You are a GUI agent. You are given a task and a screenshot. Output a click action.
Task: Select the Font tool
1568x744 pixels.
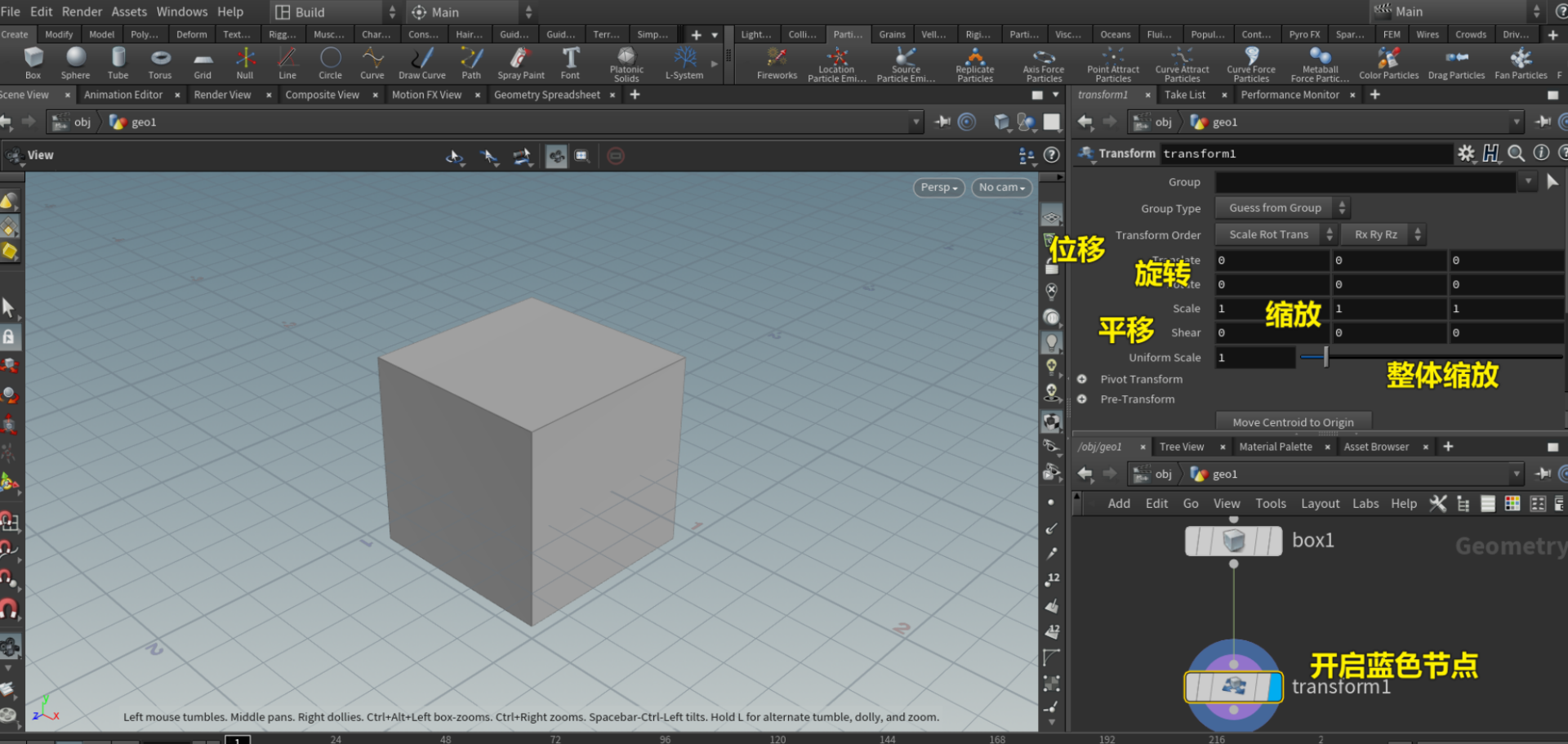[570, 63]
